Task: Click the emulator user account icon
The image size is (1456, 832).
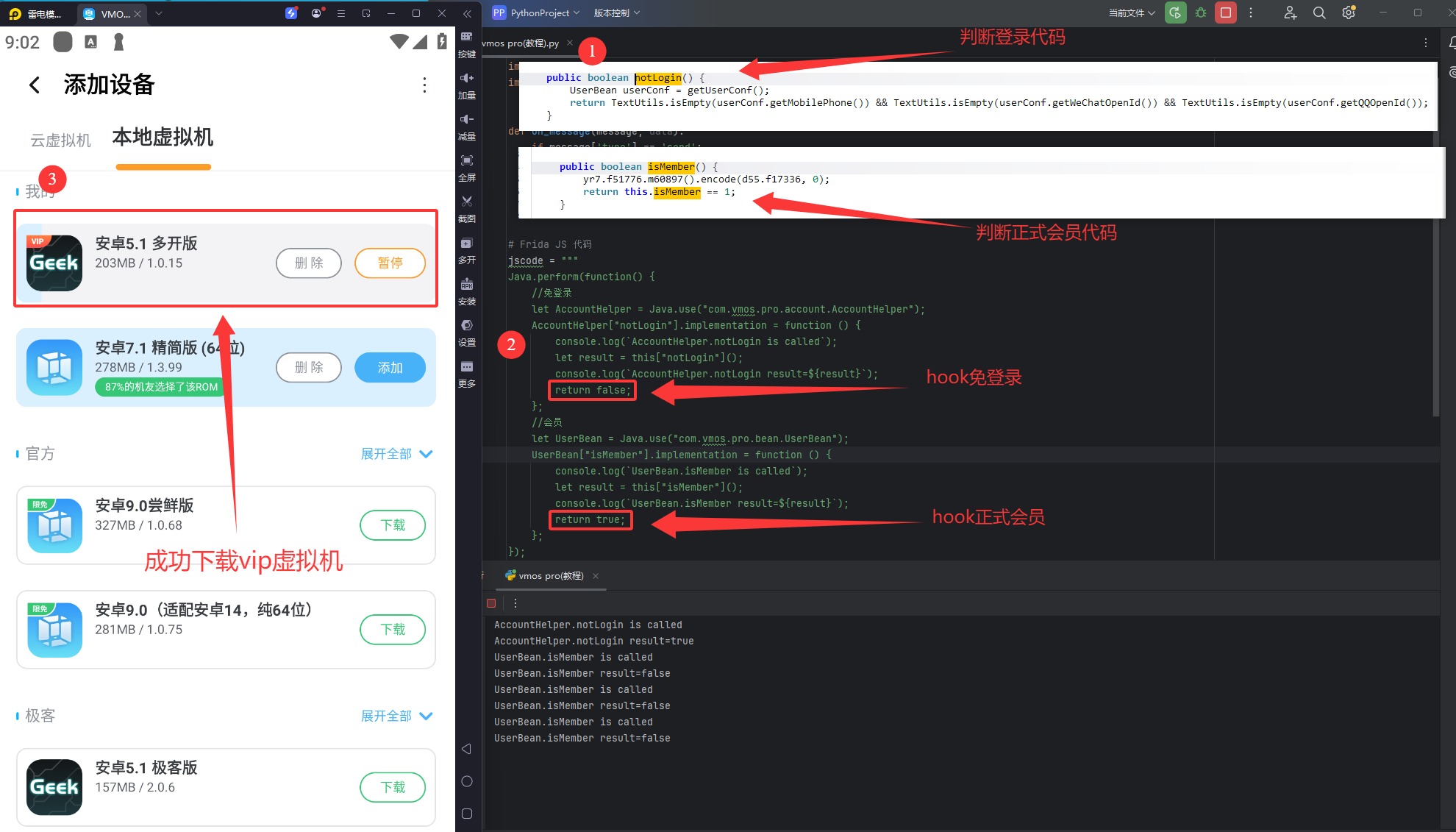Action: (x=316, y=13)
